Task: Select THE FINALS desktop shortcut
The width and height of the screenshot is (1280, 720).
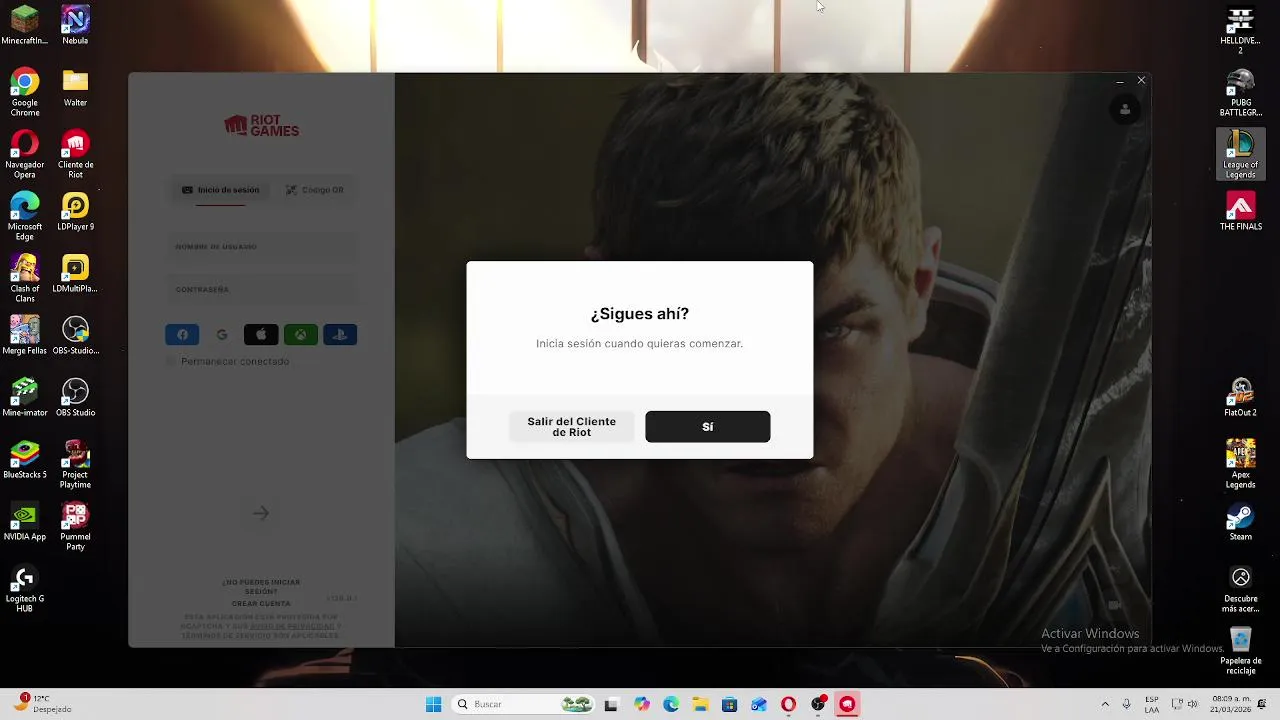Action: point(1241,211)
